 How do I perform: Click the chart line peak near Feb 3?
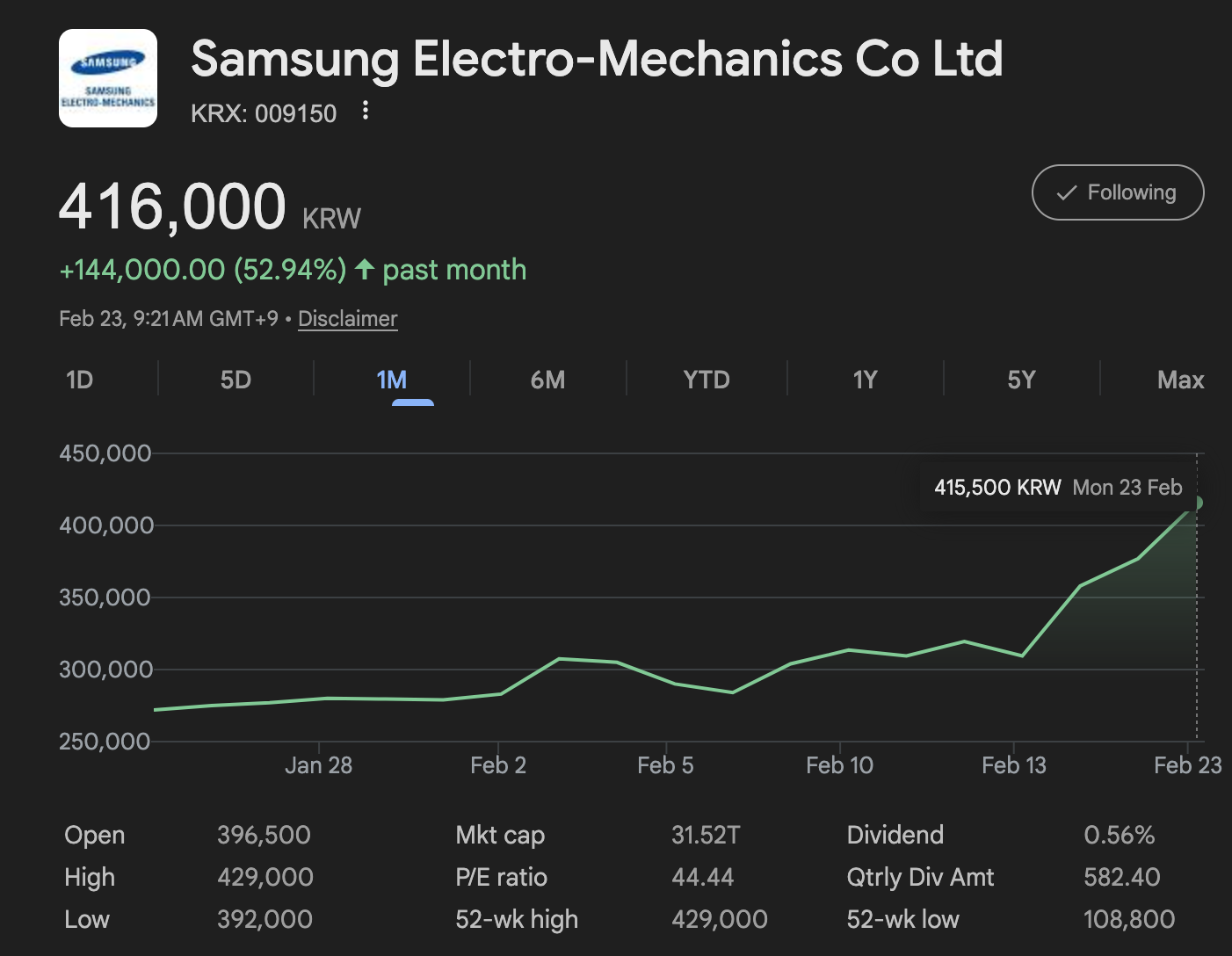560,658
